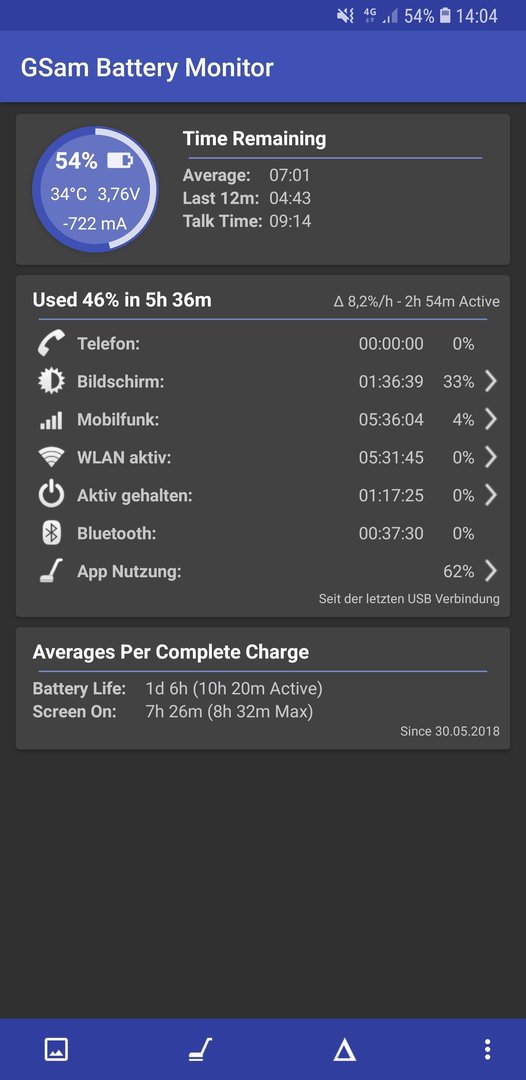The width and height of the screenshot is (526, 1080).
Task: Expand the Aktiv gehalten details chevron
Action: pos(490,495)
